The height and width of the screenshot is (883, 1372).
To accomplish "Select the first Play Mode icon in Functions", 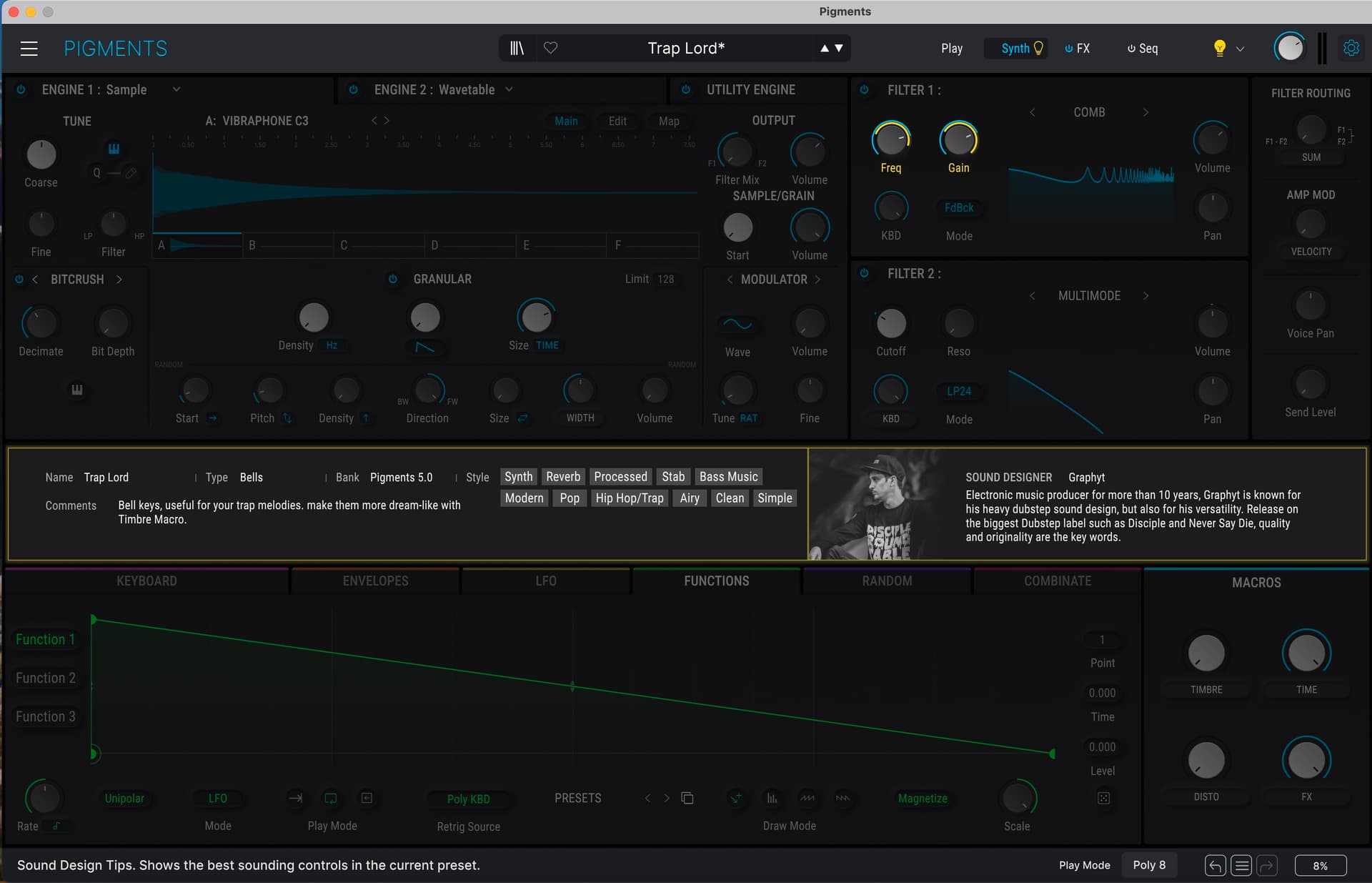I will (295, 798).
